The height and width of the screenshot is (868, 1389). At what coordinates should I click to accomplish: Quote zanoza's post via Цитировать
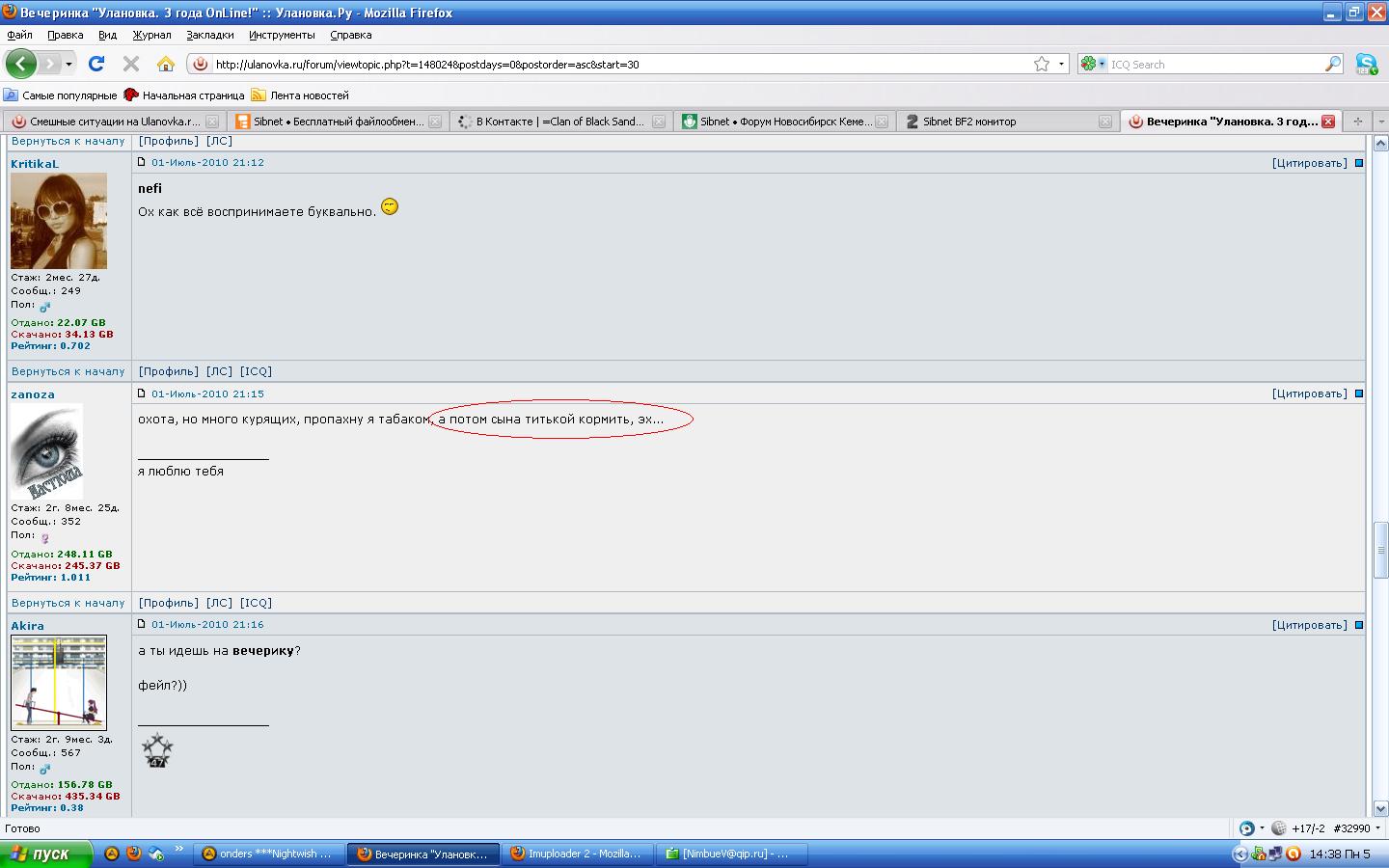(x=1310, y=393)
